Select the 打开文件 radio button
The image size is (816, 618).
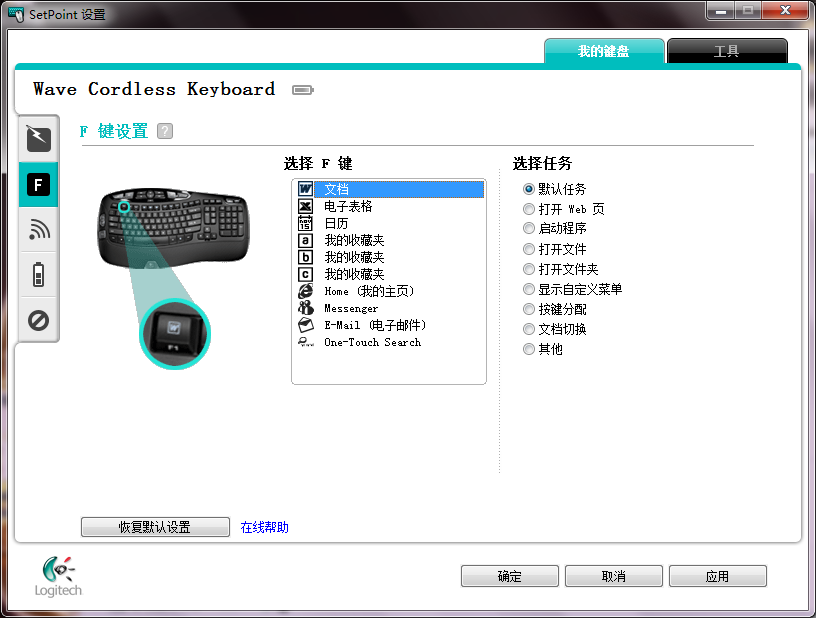pos(529,249)
